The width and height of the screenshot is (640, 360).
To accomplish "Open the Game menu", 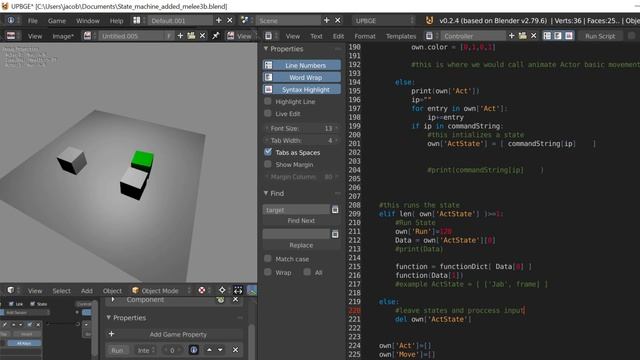I will coord(57,20).
